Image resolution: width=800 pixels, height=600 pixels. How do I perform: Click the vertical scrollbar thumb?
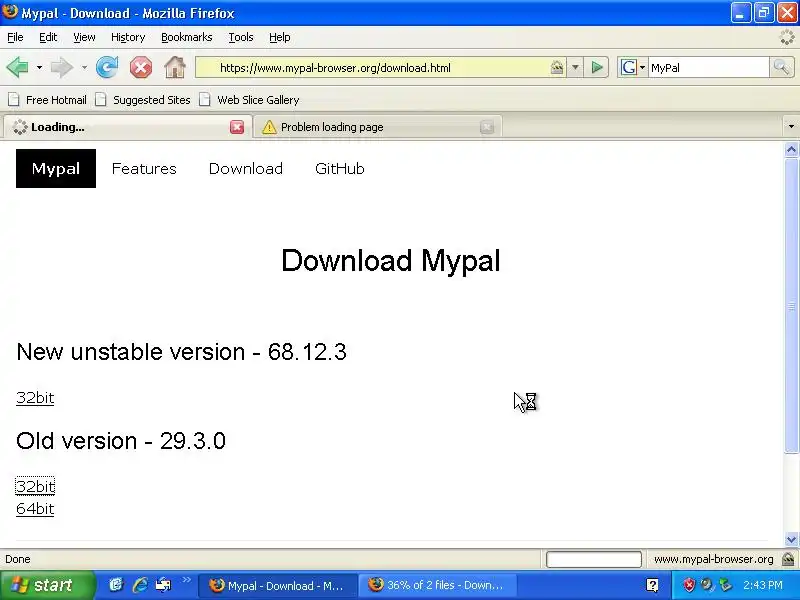pos(791,306)
